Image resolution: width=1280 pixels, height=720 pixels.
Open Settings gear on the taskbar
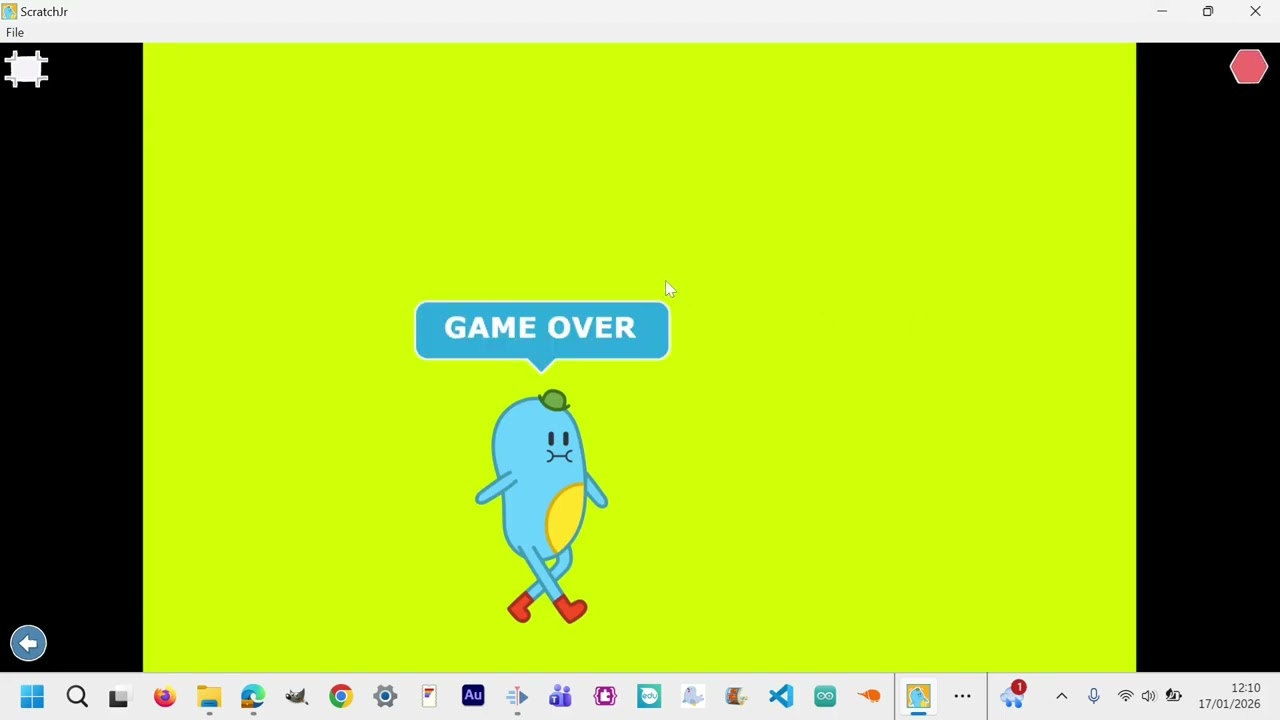[x=385, y=696]
